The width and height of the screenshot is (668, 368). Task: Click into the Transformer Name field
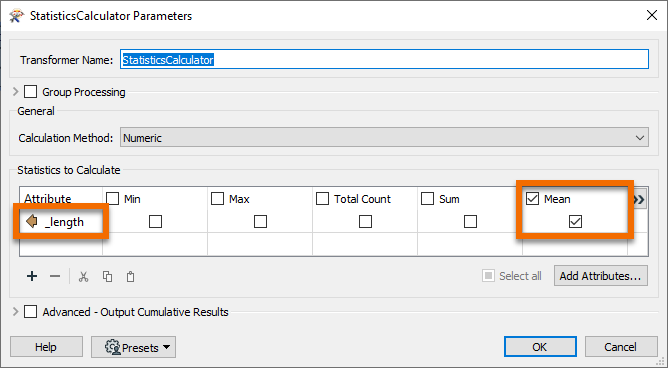[384, 60]
